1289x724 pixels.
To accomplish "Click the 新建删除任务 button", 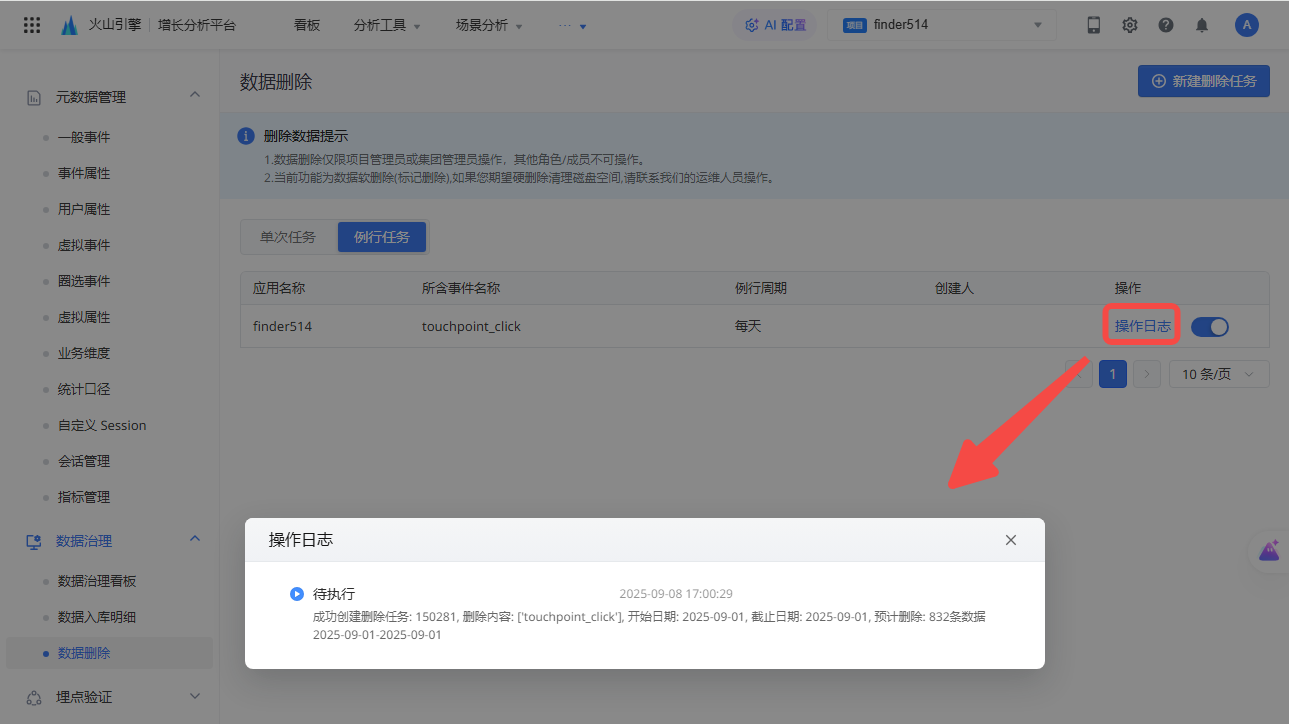I will pos(1204,81).
